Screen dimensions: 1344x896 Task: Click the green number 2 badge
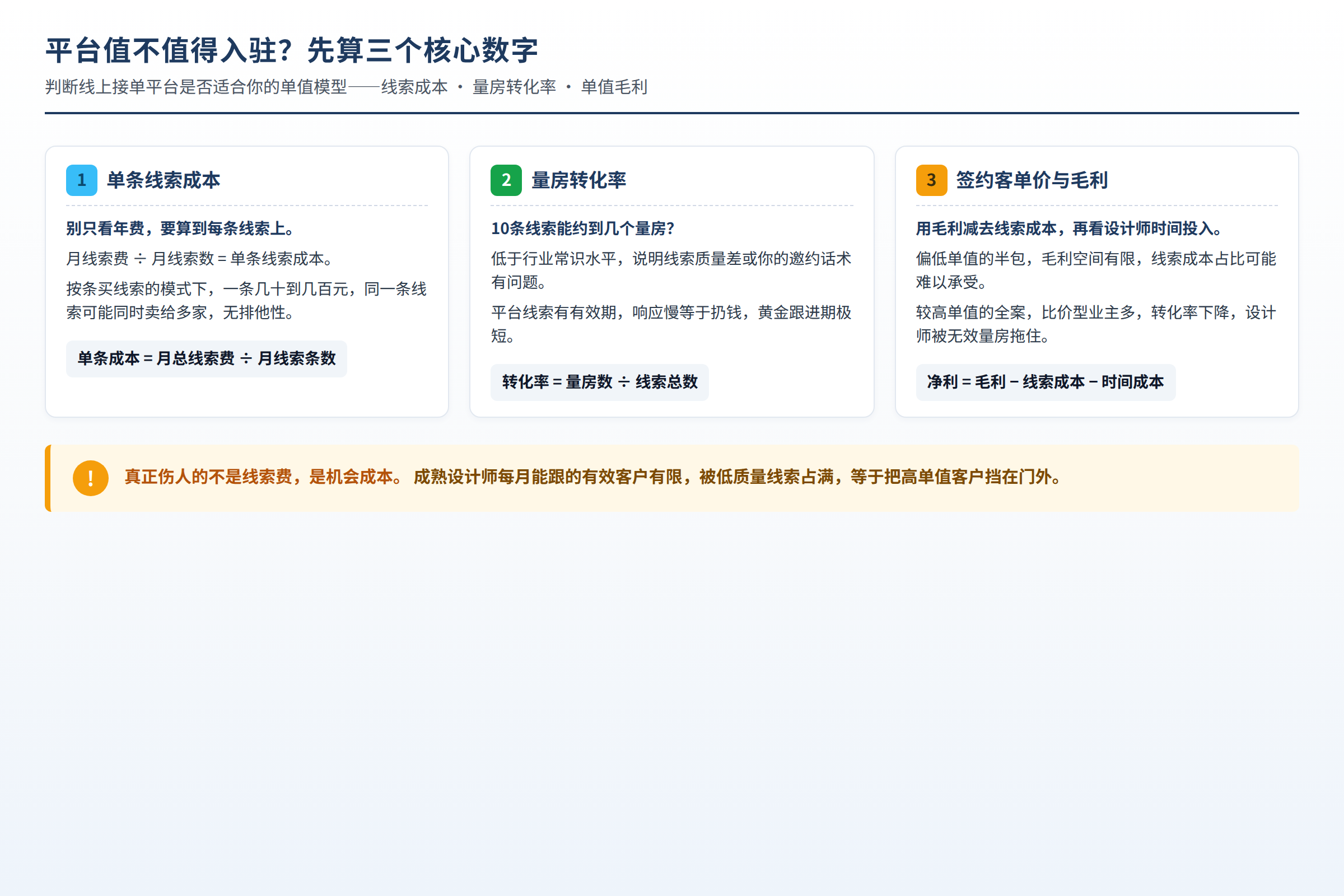(x=506, y=180)
